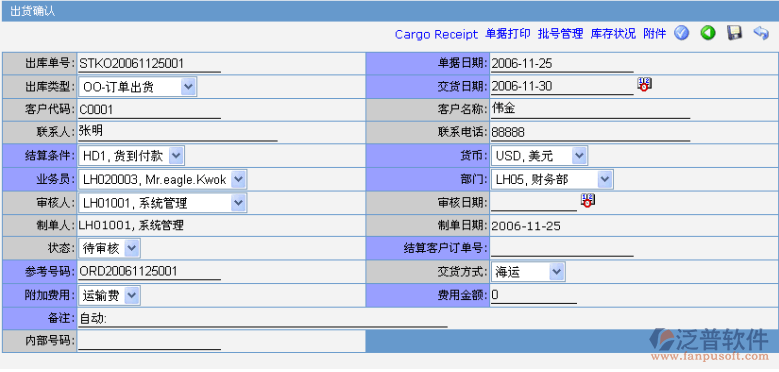Open the Cargo Receipt link
Viewport: 779px width, 372px height.
(436, 34)
